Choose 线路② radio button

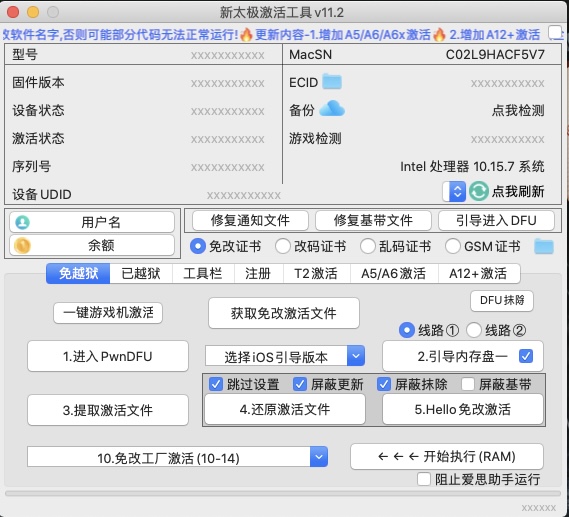click(x=474, y=330)
